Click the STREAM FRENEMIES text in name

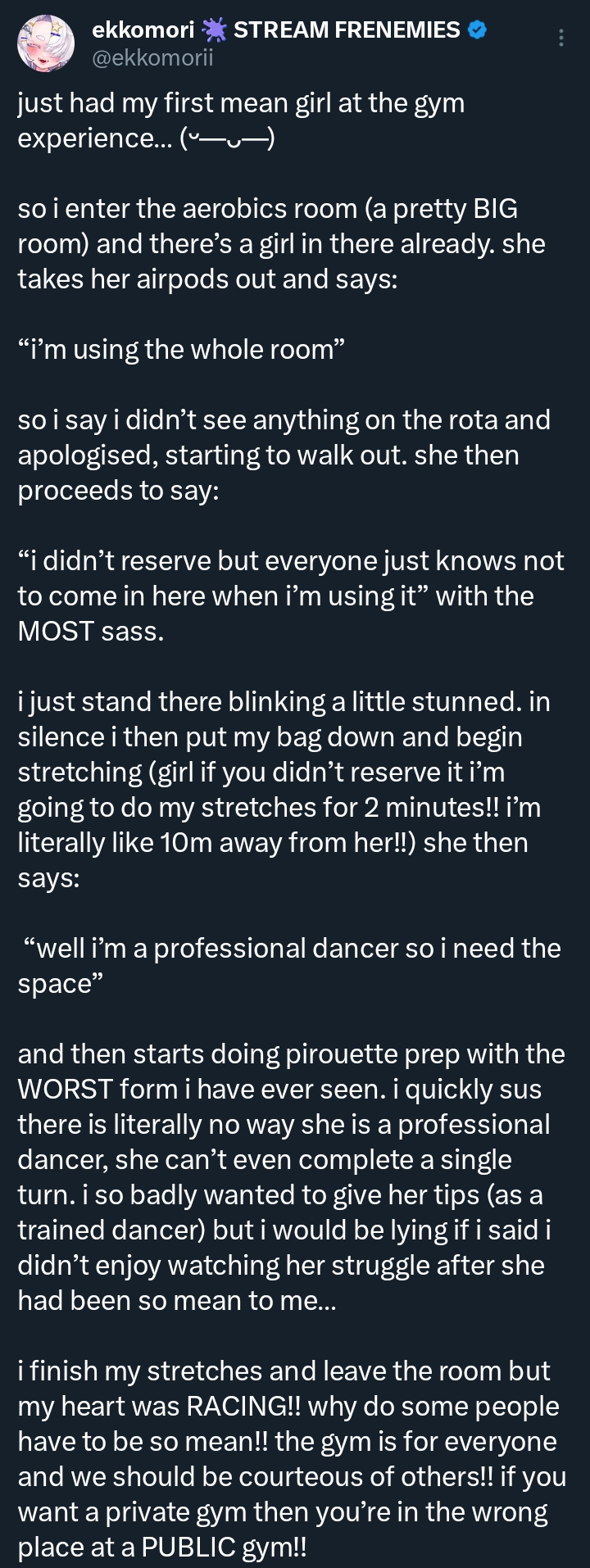click(x=347, y=31)
